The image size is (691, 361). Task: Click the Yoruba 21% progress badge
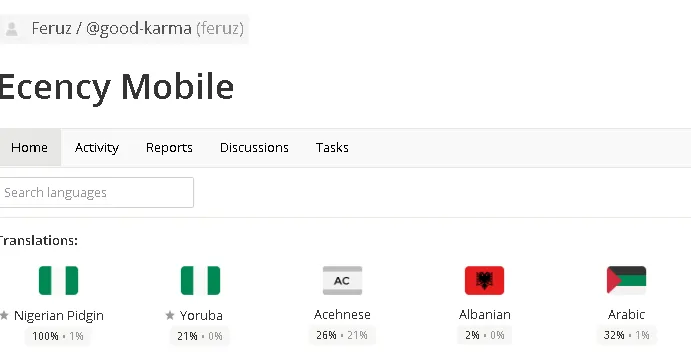coord(187,336)
